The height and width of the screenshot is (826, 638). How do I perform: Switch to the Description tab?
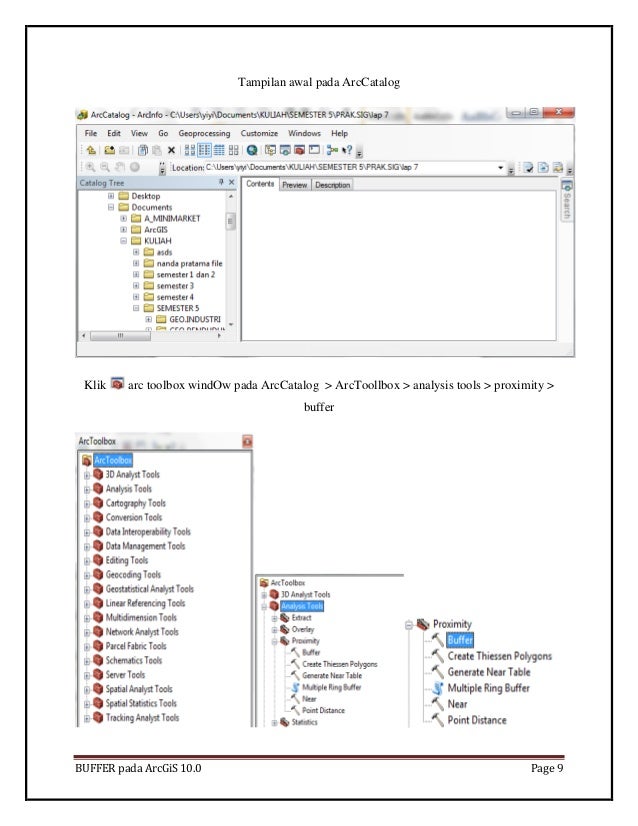(332, 185)
